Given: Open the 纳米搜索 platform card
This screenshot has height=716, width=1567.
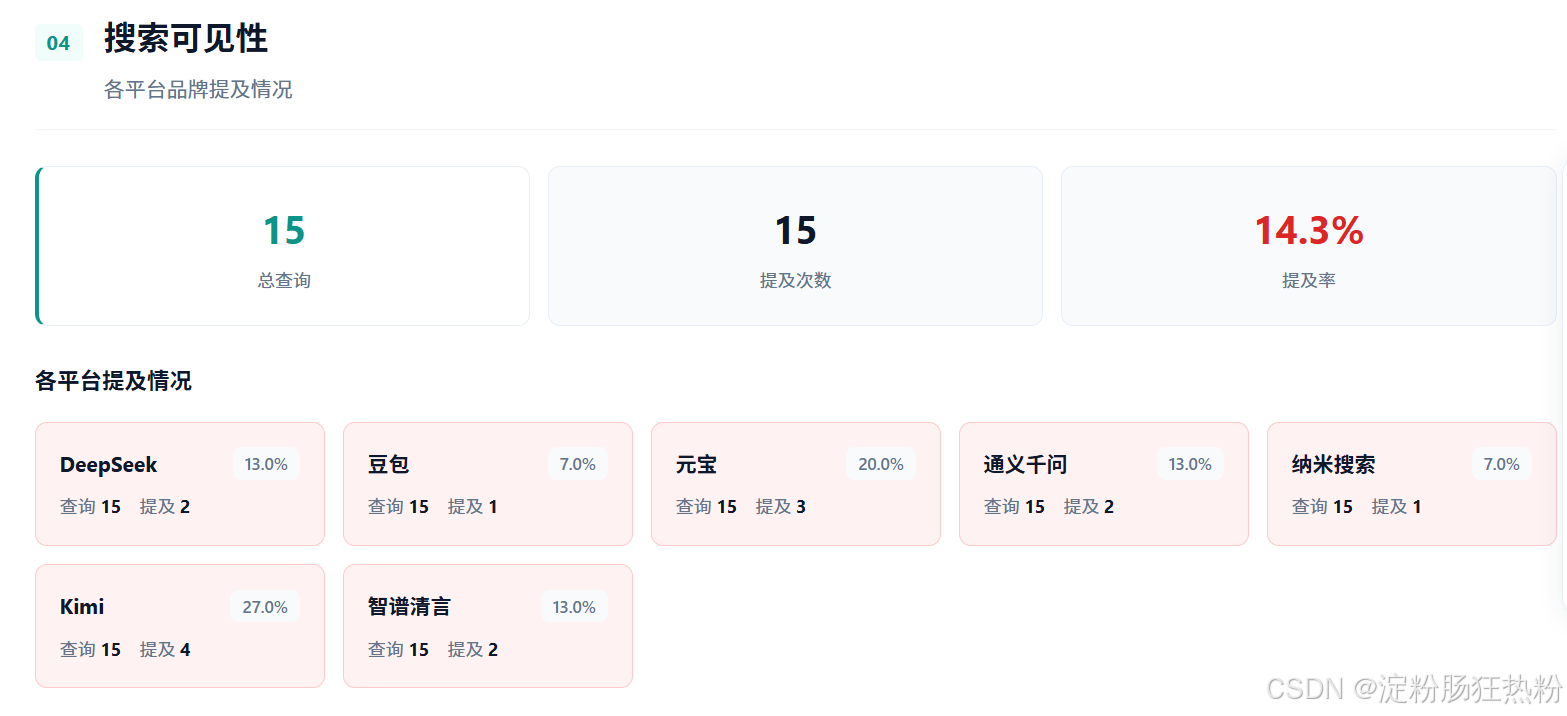Looking at the screenshot, I should [1412, 484].
